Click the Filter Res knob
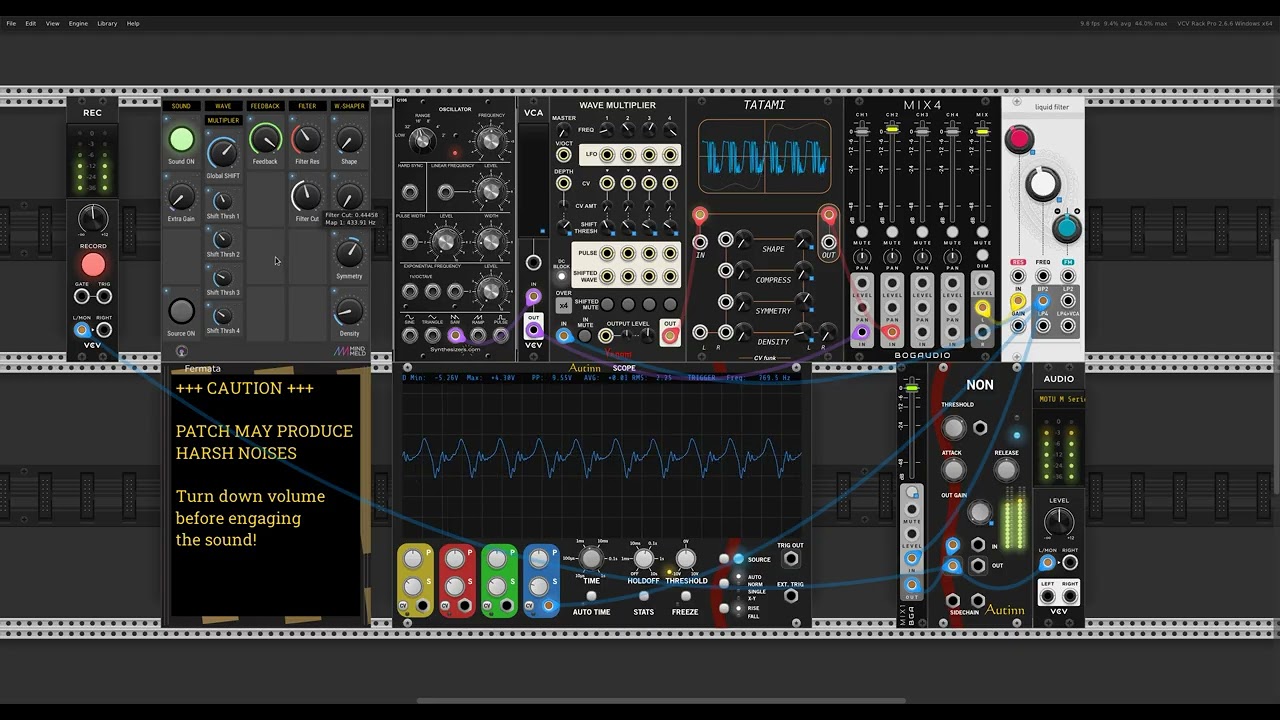This screenshot has width=1280, height=720. click(x=307, y=140)
